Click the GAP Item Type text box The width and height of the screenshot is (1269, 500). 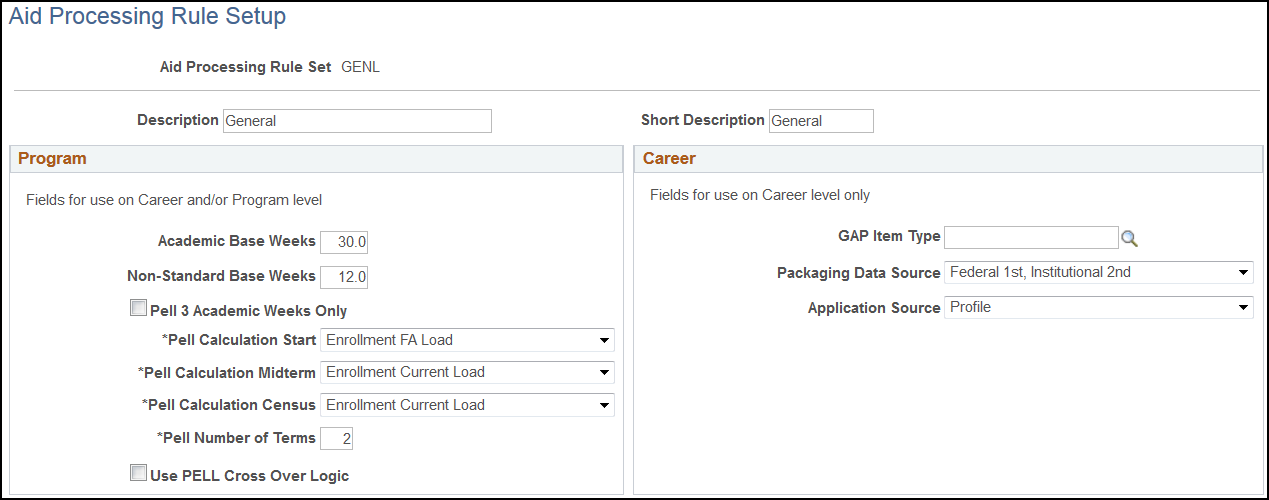pos(1031,237)
